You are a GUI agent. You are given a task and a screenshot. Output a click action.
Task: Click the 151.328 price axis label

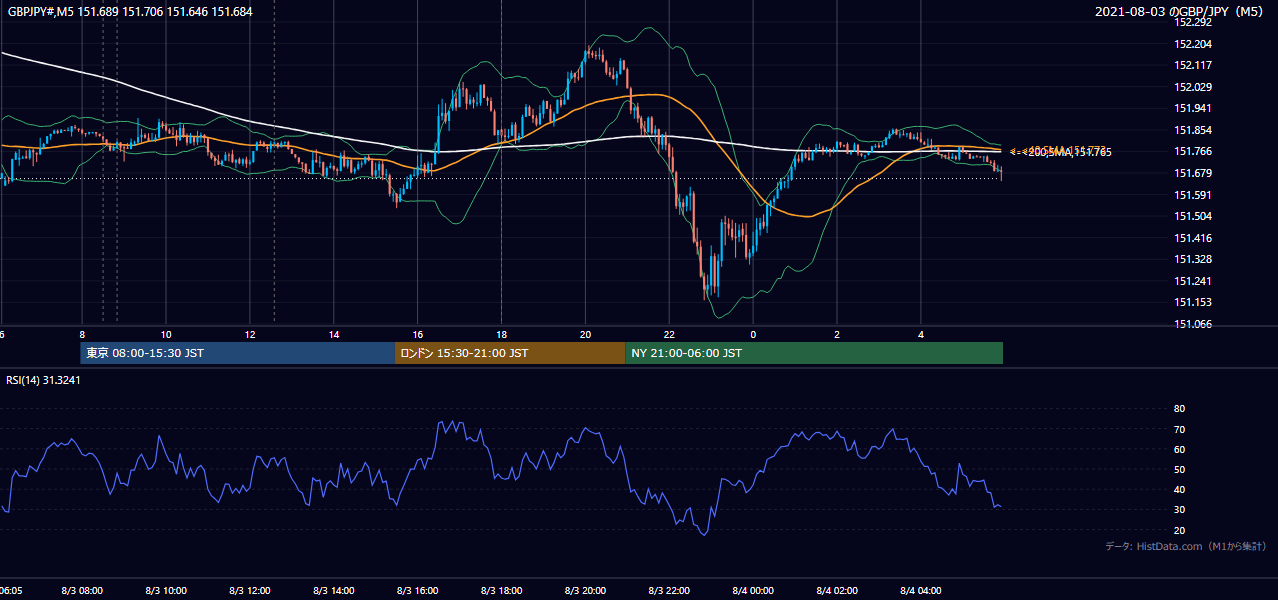tap(1194, 259)
